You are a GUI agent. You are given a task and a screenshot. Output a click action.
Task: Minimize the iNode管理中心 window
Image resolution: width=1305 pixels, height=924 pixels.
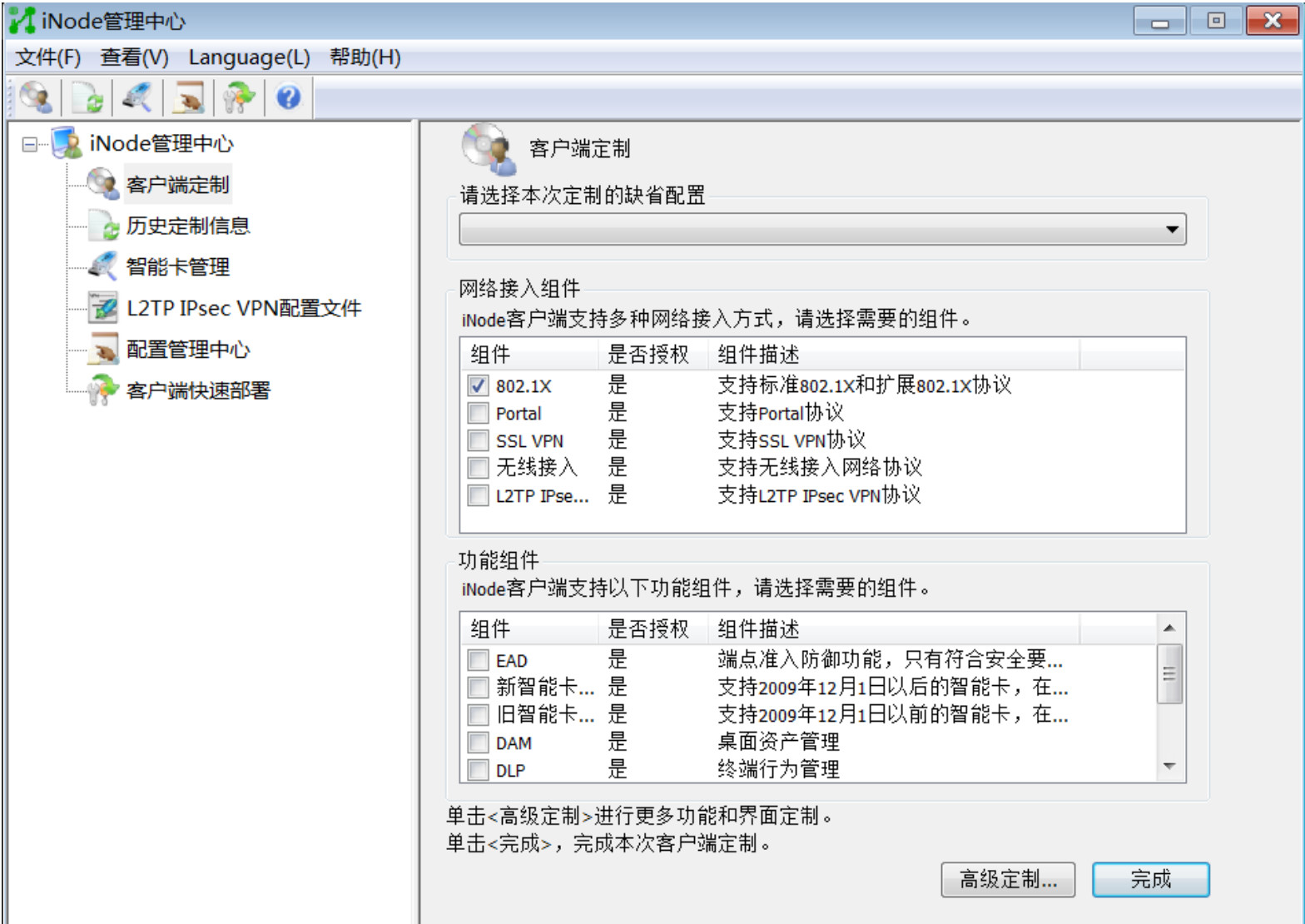1159,21
